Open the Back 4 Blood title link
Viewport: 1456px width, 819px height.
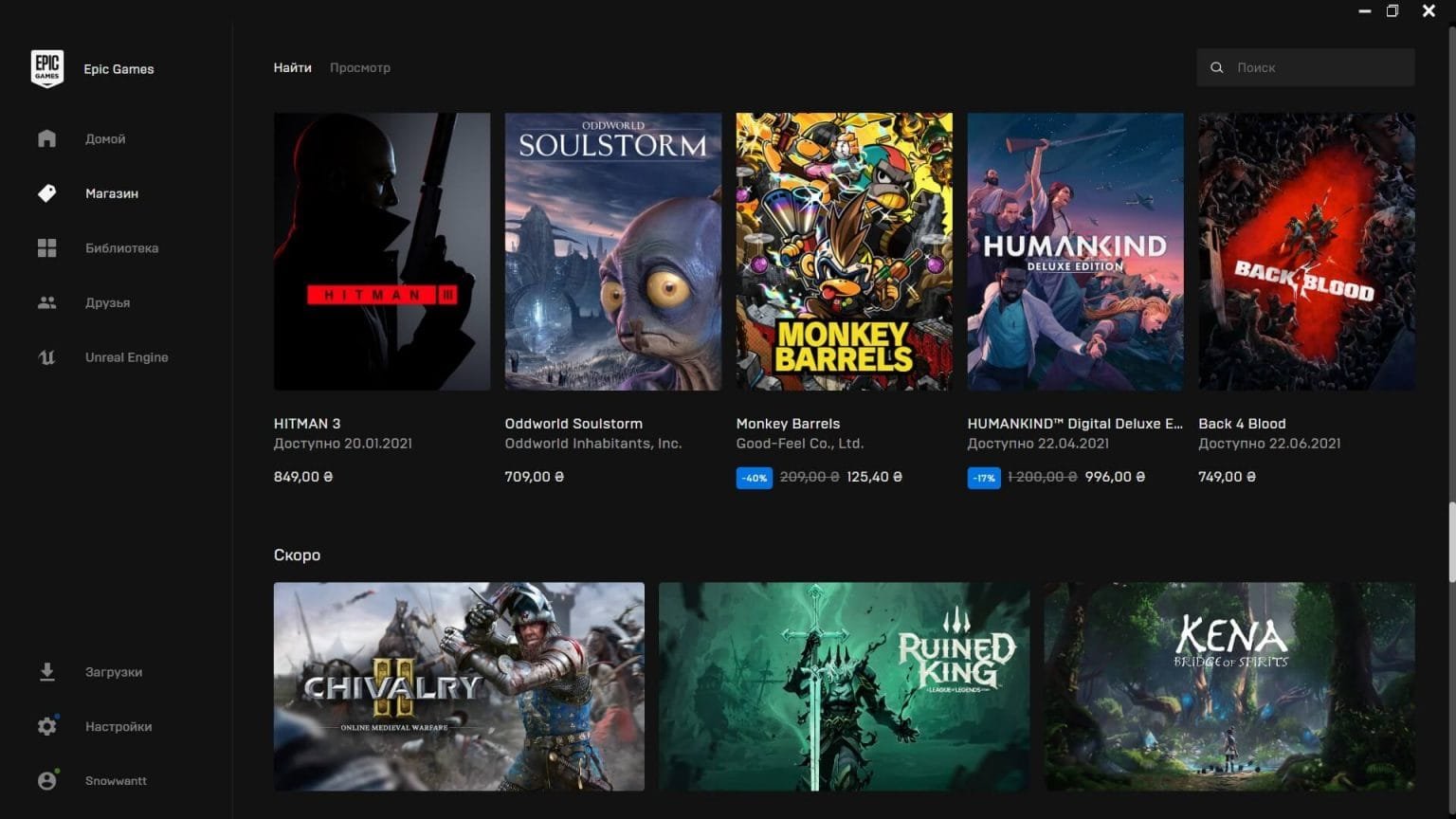tap(1242, 424)
